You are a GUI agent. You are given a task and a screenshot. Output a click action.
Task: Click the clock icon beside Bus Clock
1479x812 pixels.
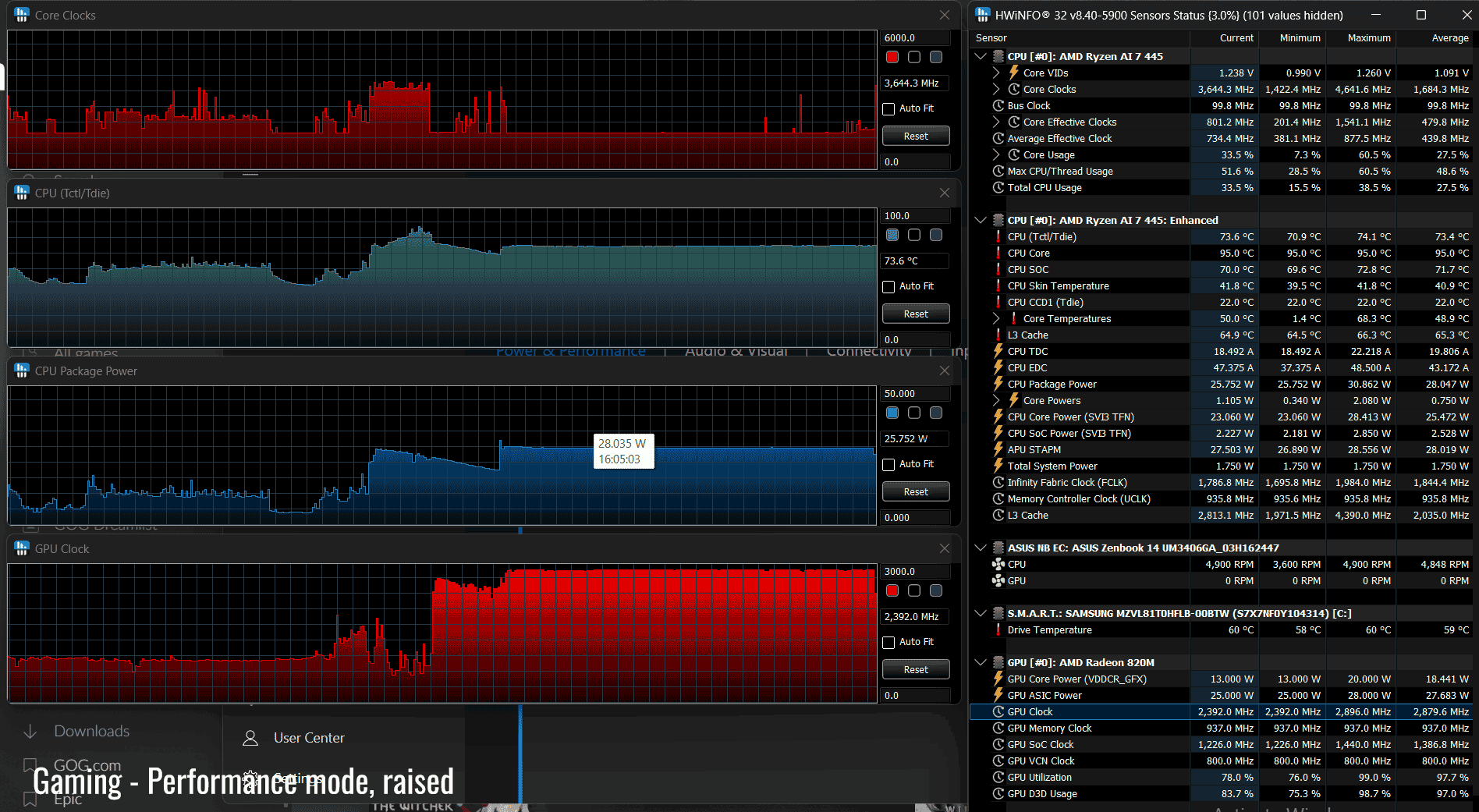point(998,105)
